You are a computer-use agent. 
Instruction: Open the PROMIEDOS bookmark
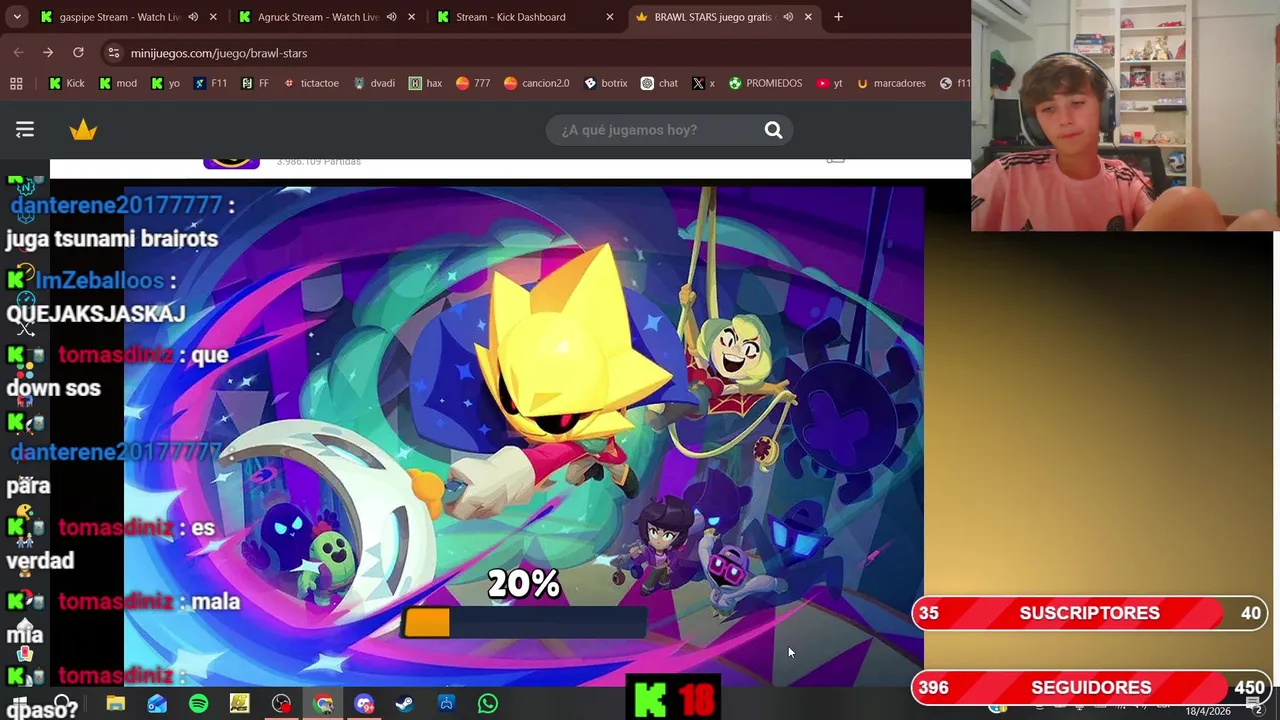[x=765, y=83]
